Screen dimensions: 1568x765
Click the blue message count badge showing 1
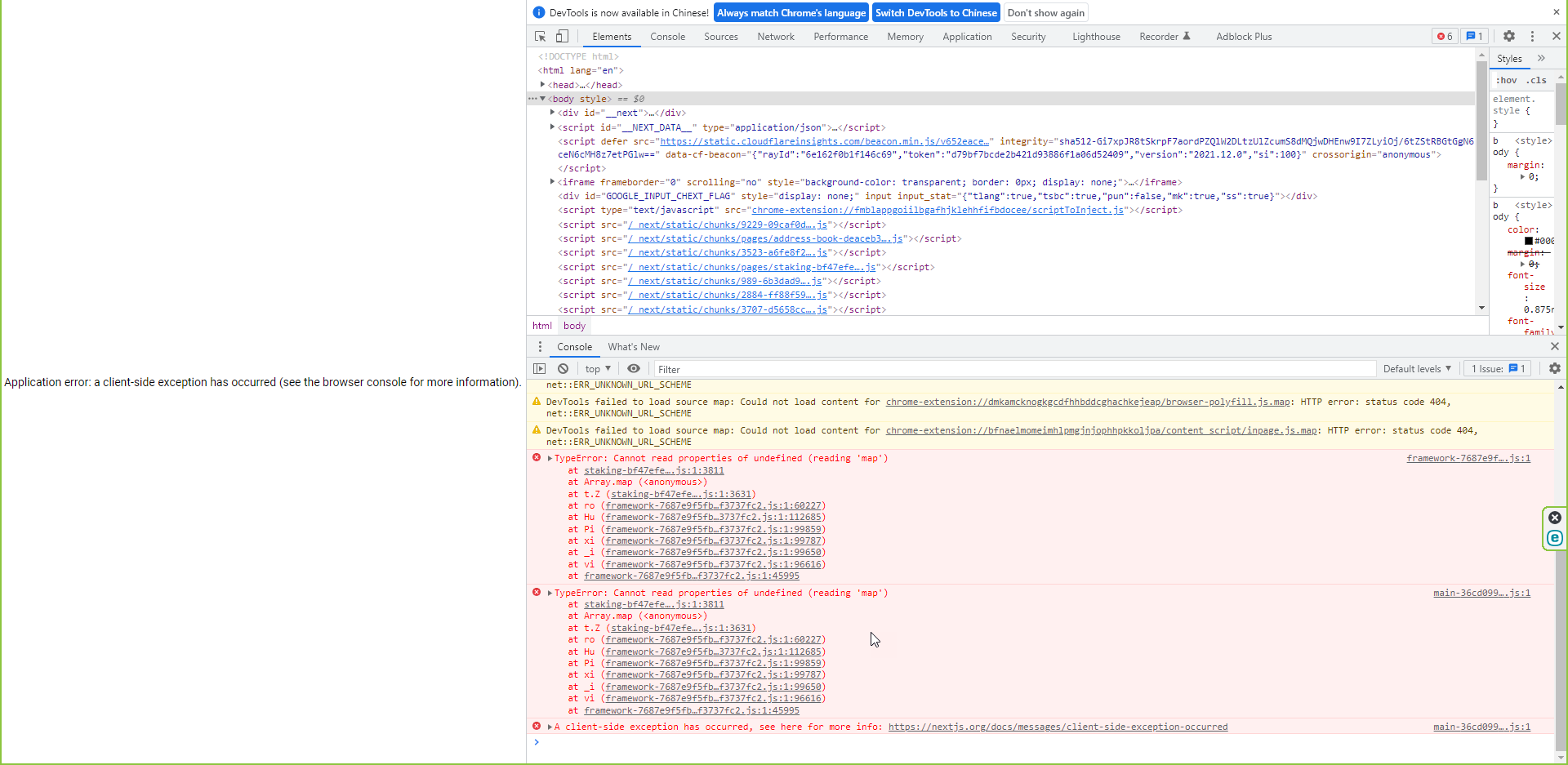[x=1474, y=36]
